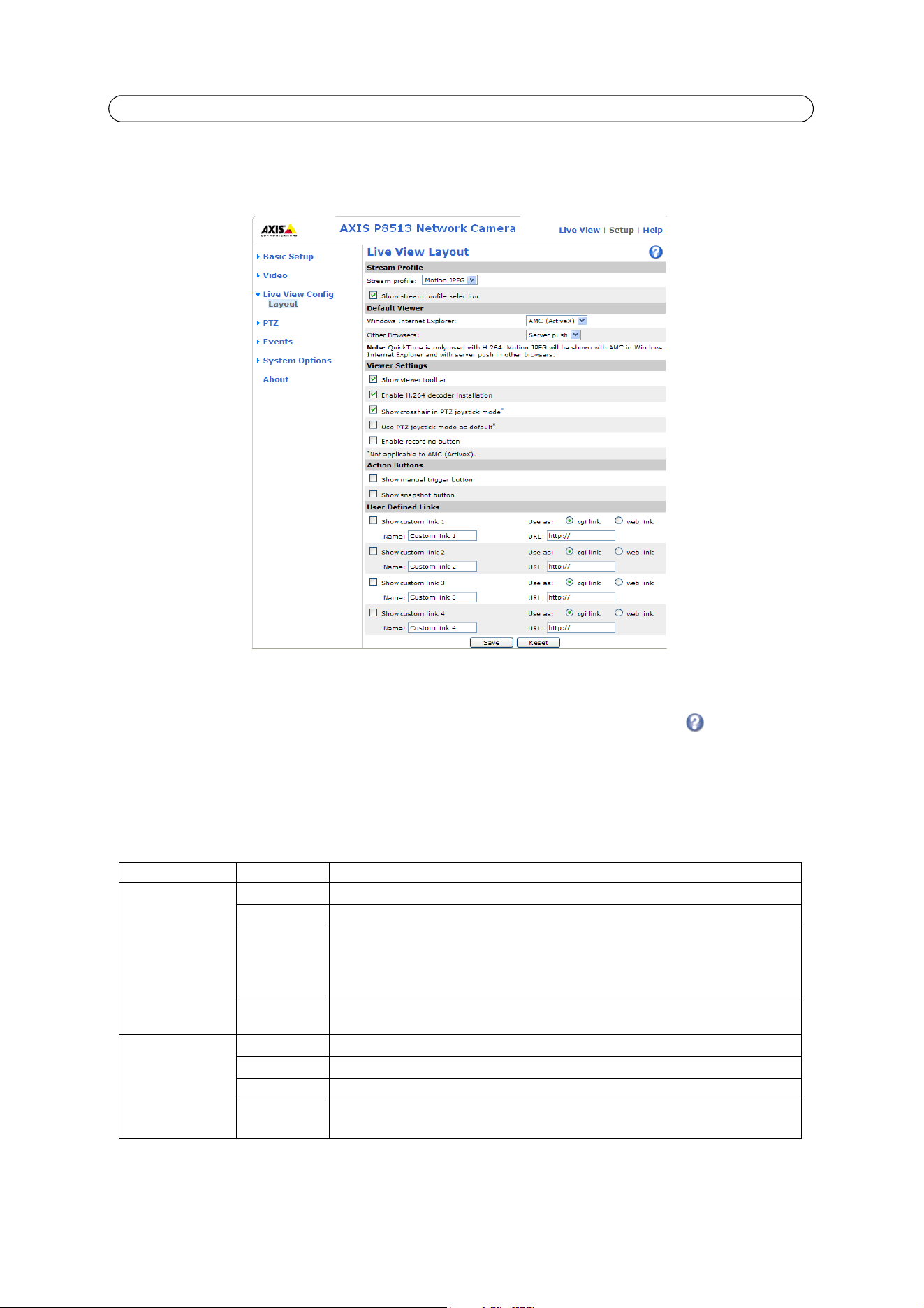Check Show custom link 3
This screenshot has width=924, height=1308.
[374, 582]
